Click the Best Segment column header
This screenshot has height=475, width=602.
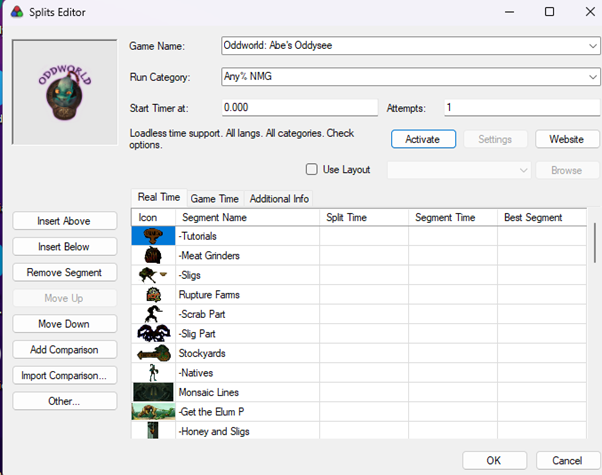pos(542,217)
